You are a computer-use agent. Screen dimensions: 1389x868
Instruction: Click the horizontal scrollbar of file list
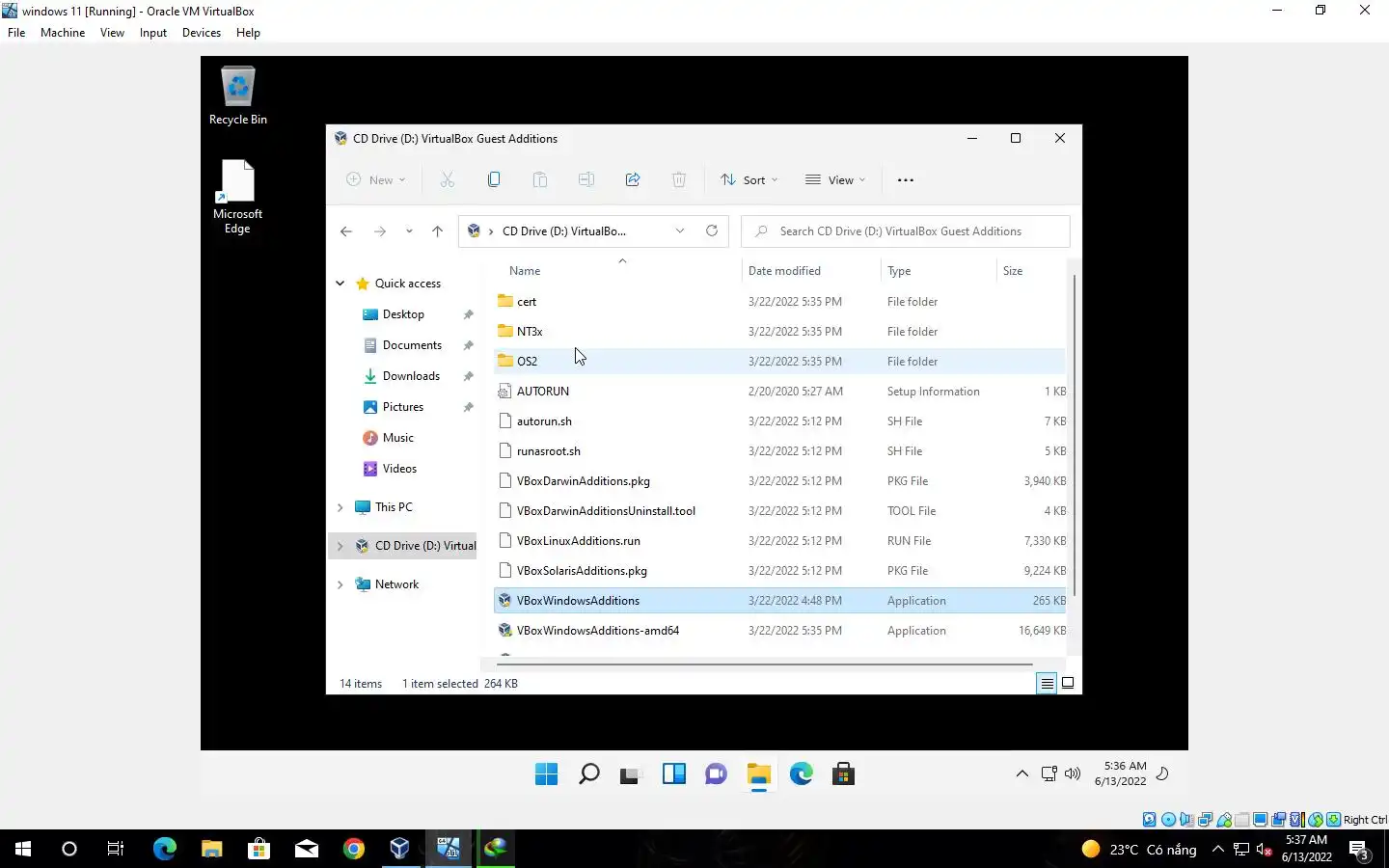point(764,665)
